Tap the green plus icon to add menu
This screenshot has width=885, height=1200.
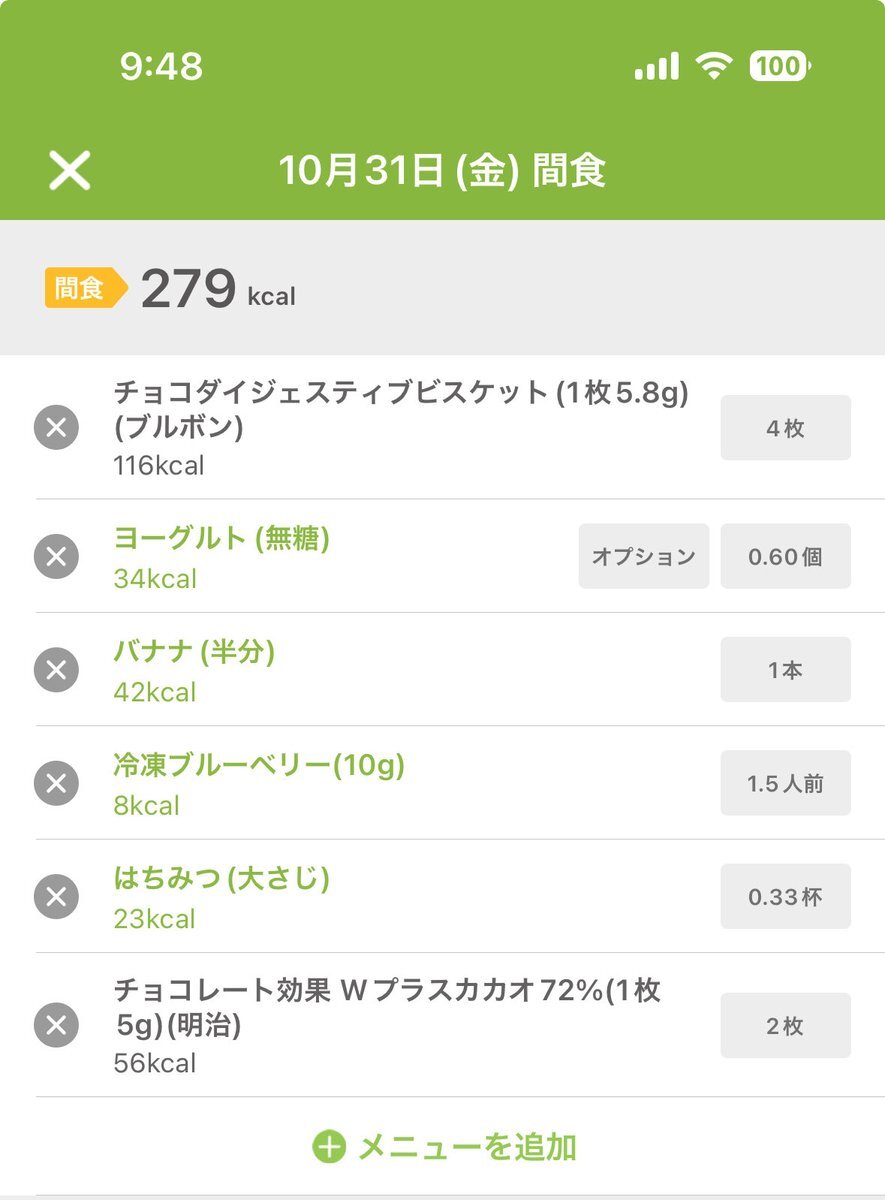[x=328, y=1146]
